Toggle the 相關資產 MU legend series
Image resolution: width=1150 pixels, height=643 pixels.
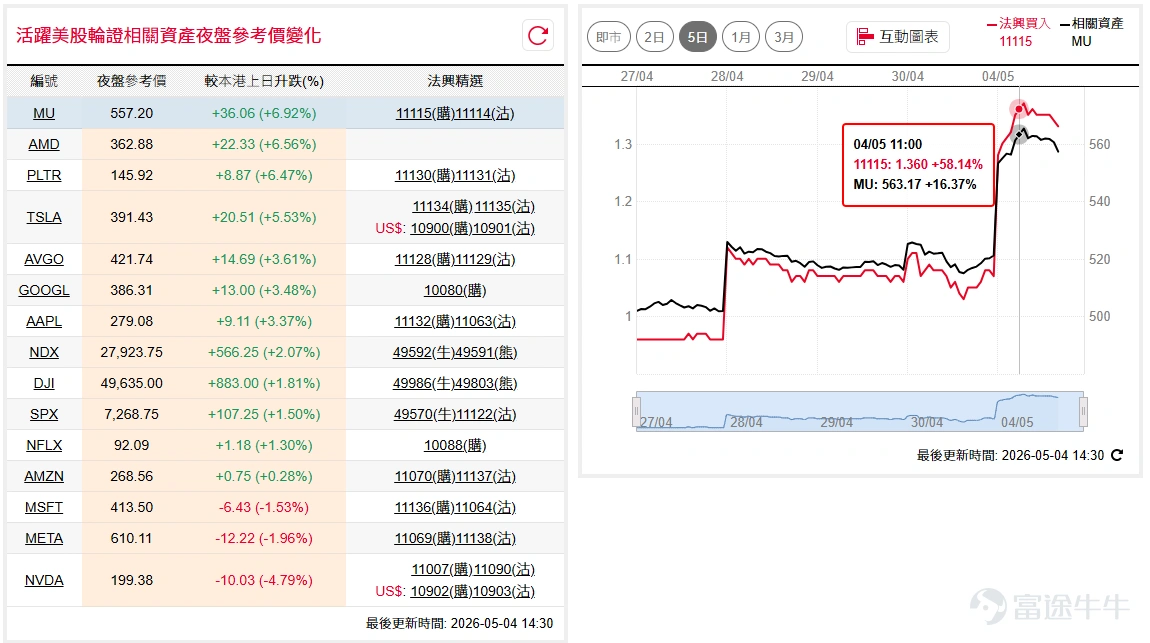point(1091,32)
